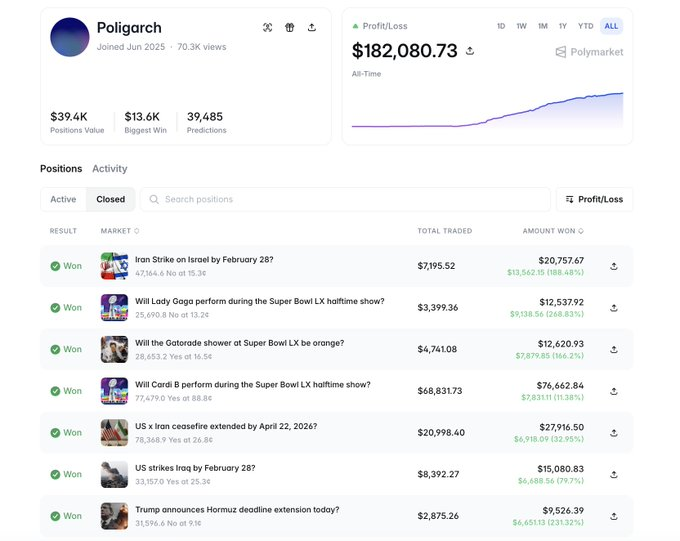Viewport: 680px width, 541px height.
Task: Click the $7,195.52 total traded value
Action: [436, 266]
